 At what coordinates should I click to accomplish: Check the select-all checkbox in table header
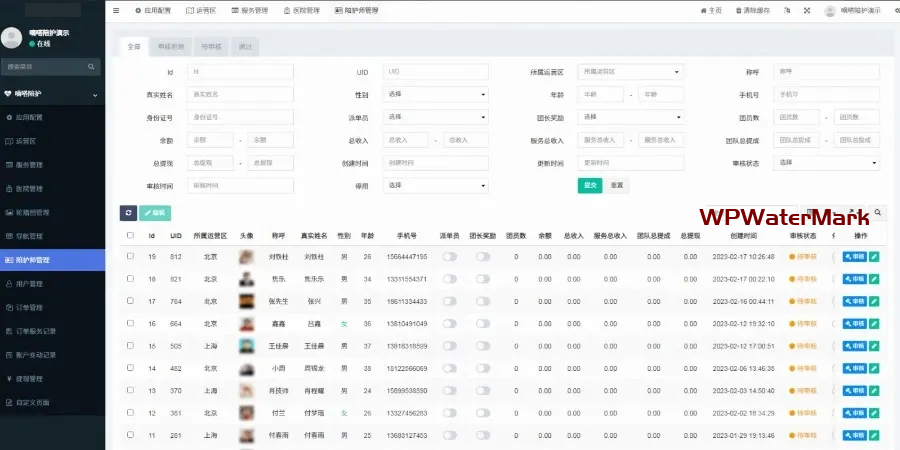click(130, 236)
